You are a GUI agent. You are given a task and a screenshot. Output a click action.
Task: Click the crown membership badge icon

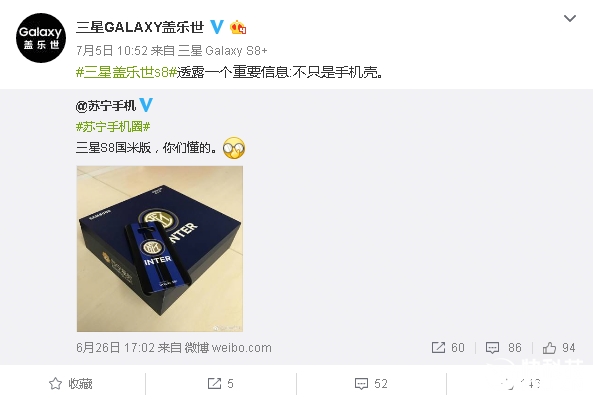point(238,27)
